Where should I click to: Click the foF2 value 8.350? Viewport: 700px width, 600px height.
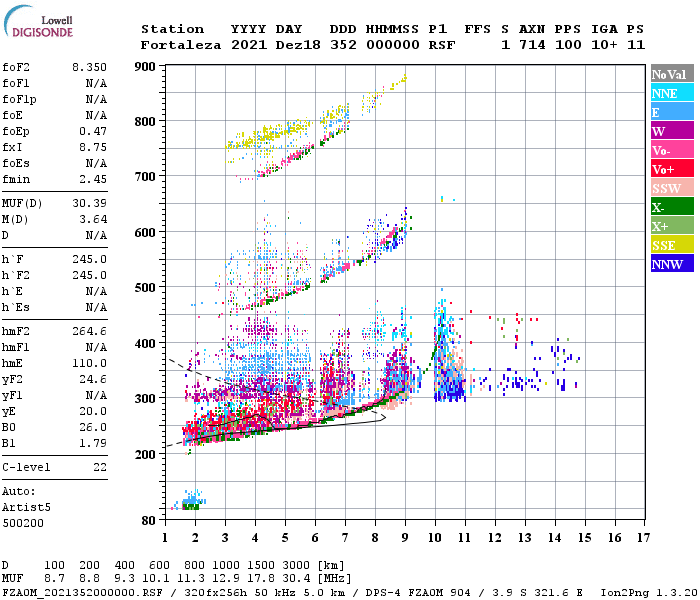click(x=89, y=67)
